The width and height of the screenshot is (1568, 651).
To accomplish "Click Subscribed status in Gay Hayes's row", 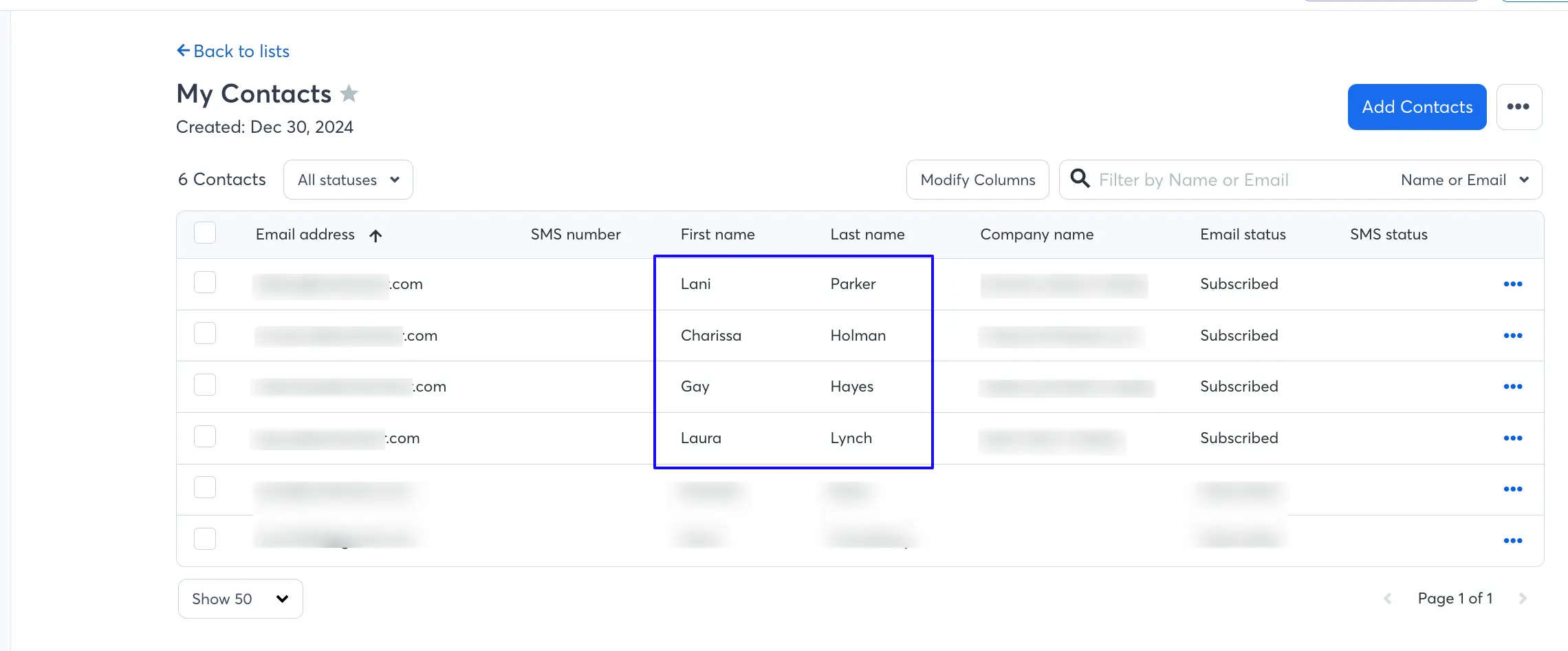I will (1239, 386).
